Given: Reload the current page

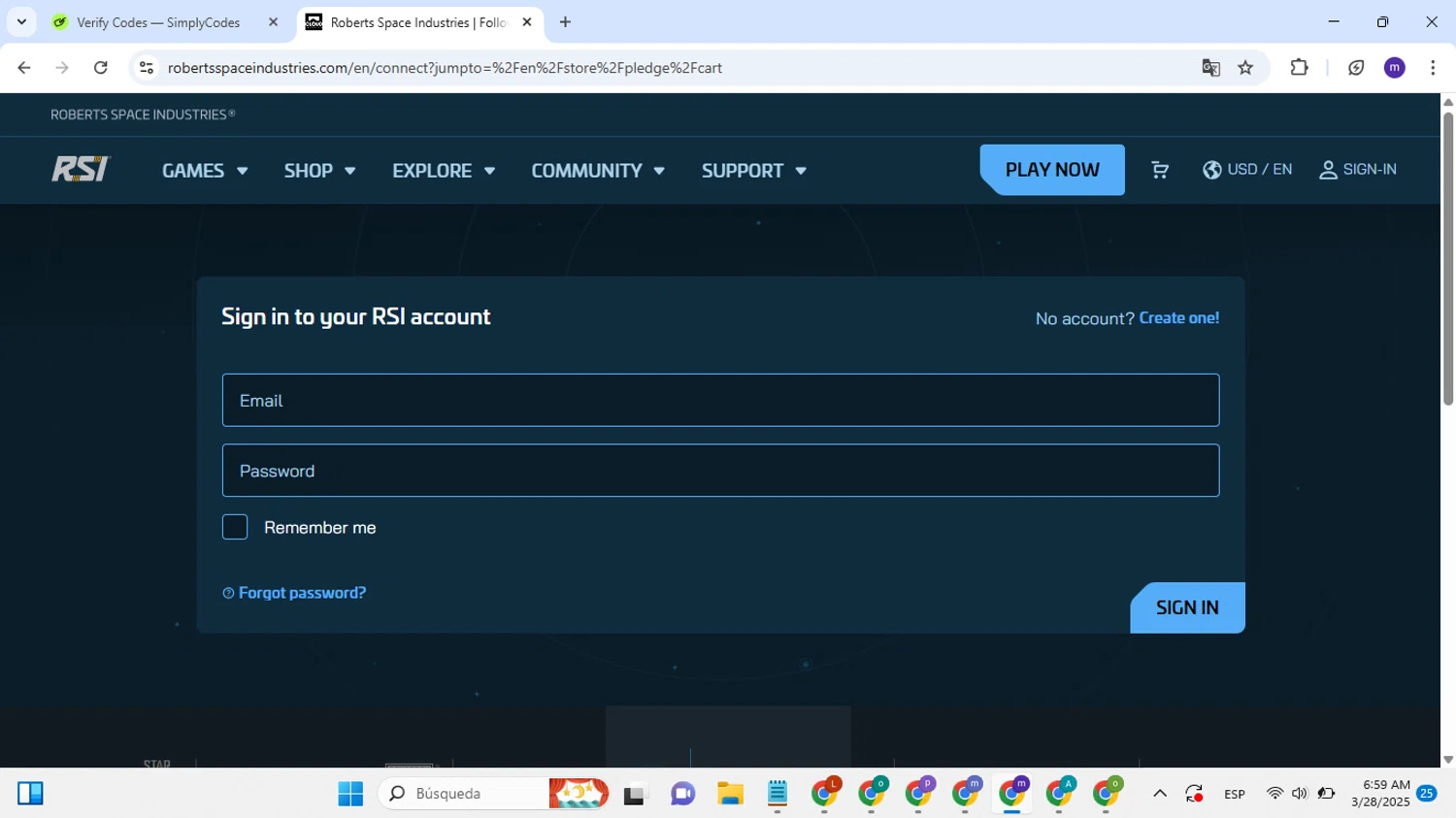Looking at the screenshot, I should click(x=101, y=68).
